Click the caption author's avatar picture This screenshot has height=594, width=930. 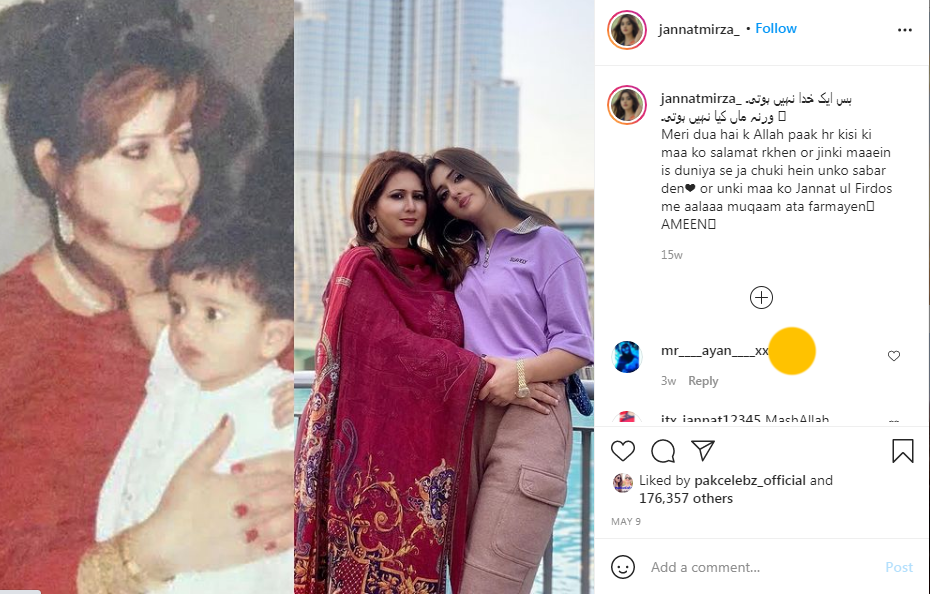point(626,105)
